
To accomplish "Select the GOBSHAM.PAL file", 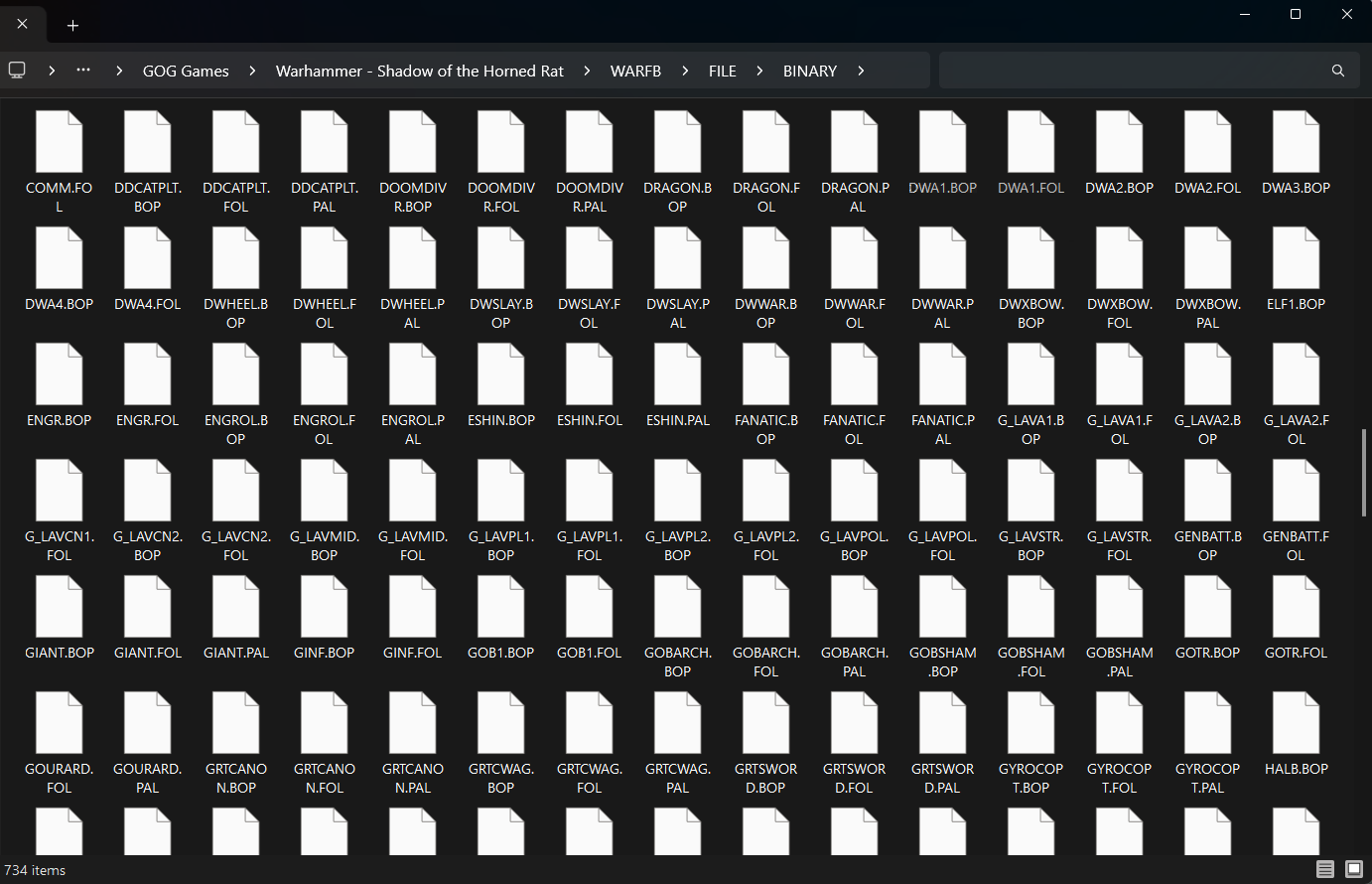I will (1120, 627).
